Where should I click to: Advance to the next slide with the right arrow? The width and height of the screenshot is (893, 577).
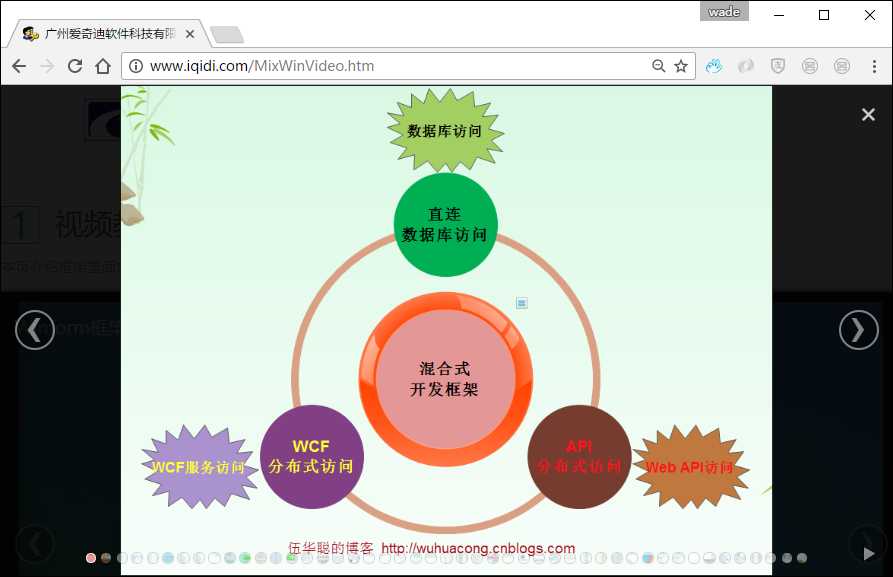858,329
